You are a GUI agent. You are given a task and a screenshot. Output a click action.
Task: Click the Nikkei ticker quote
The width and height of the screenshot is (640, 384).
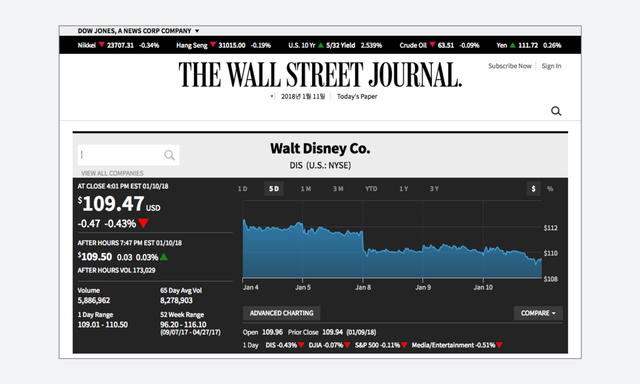click(118, 45)
